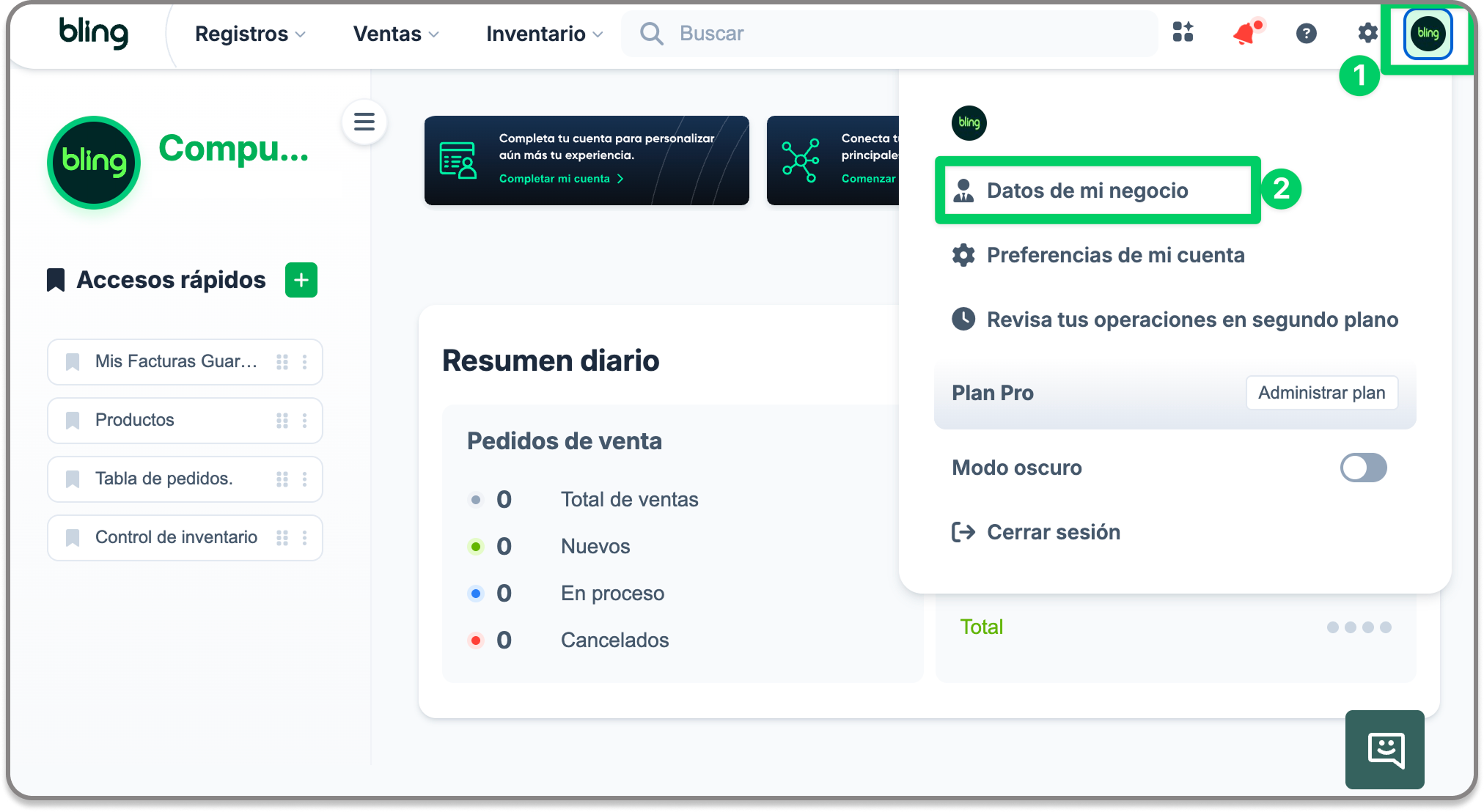Click Completar mi cuenta link
Image resolution: width=1484 pixels, height=812 pixels.
click(x=561, y=179)
